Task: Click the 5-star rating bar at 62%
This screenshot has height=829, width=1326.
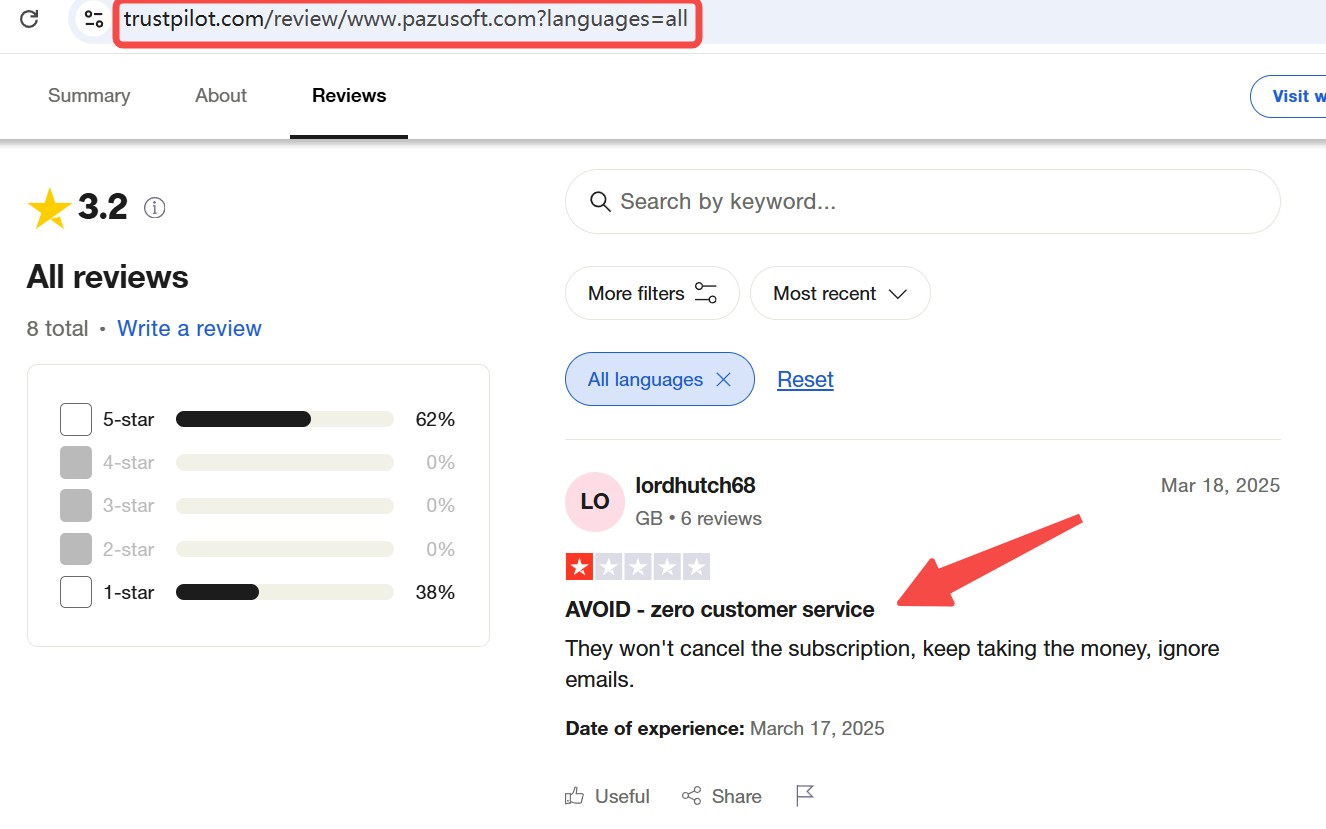Action: tap(285, 420)
